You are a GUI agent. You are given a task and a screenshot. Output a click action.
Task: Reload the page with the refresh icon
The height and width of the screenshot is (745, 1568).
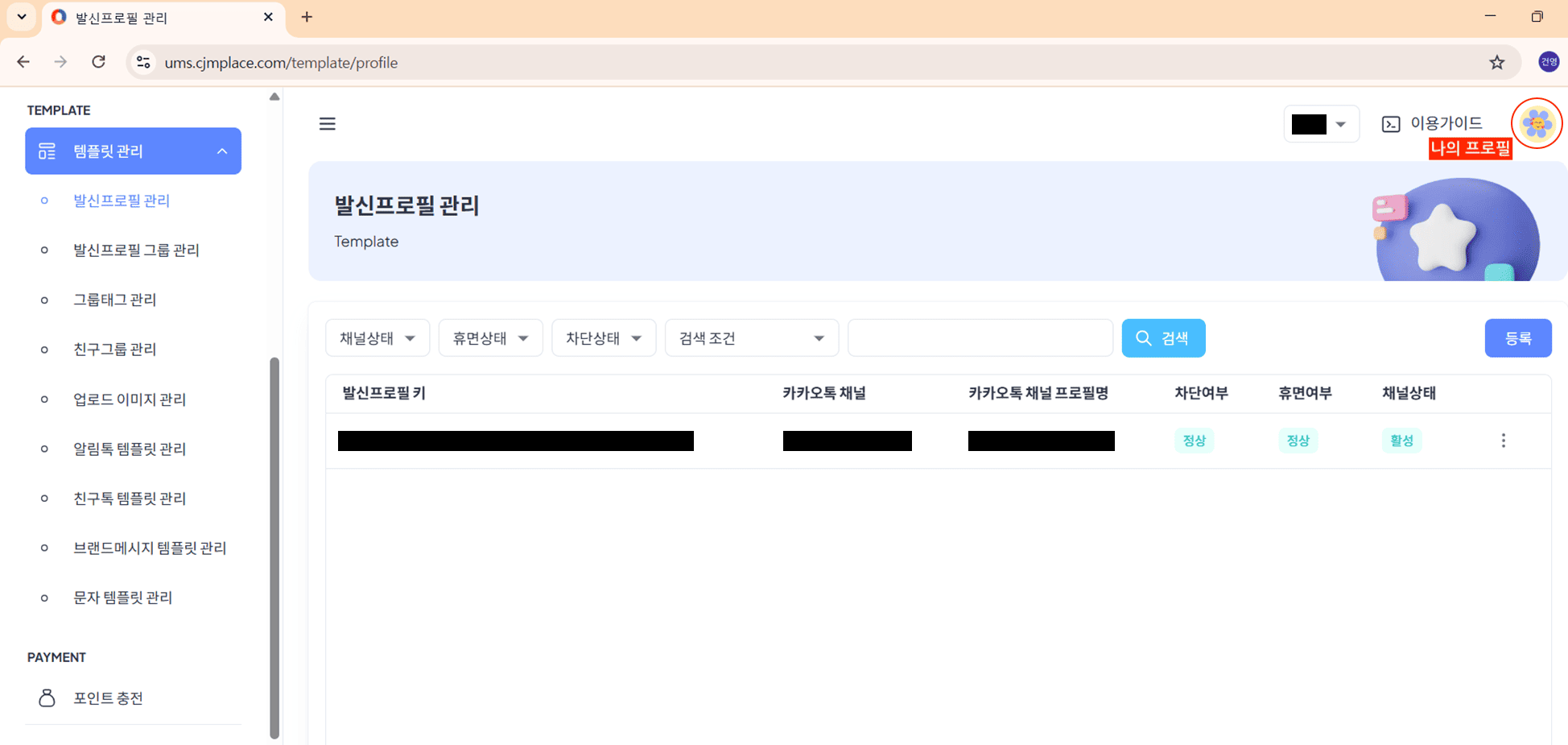tap(99, 62)
